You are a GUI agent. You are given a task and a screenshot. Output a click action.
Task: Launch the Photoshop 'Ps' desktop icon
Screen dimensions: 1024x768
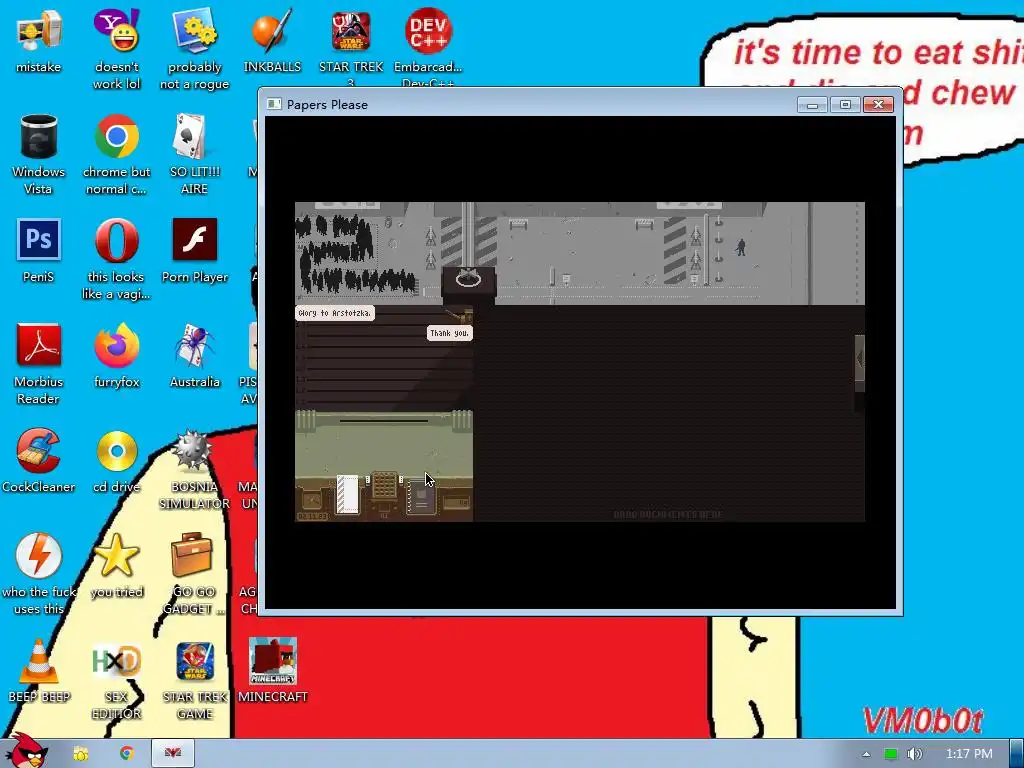[39, 240]
